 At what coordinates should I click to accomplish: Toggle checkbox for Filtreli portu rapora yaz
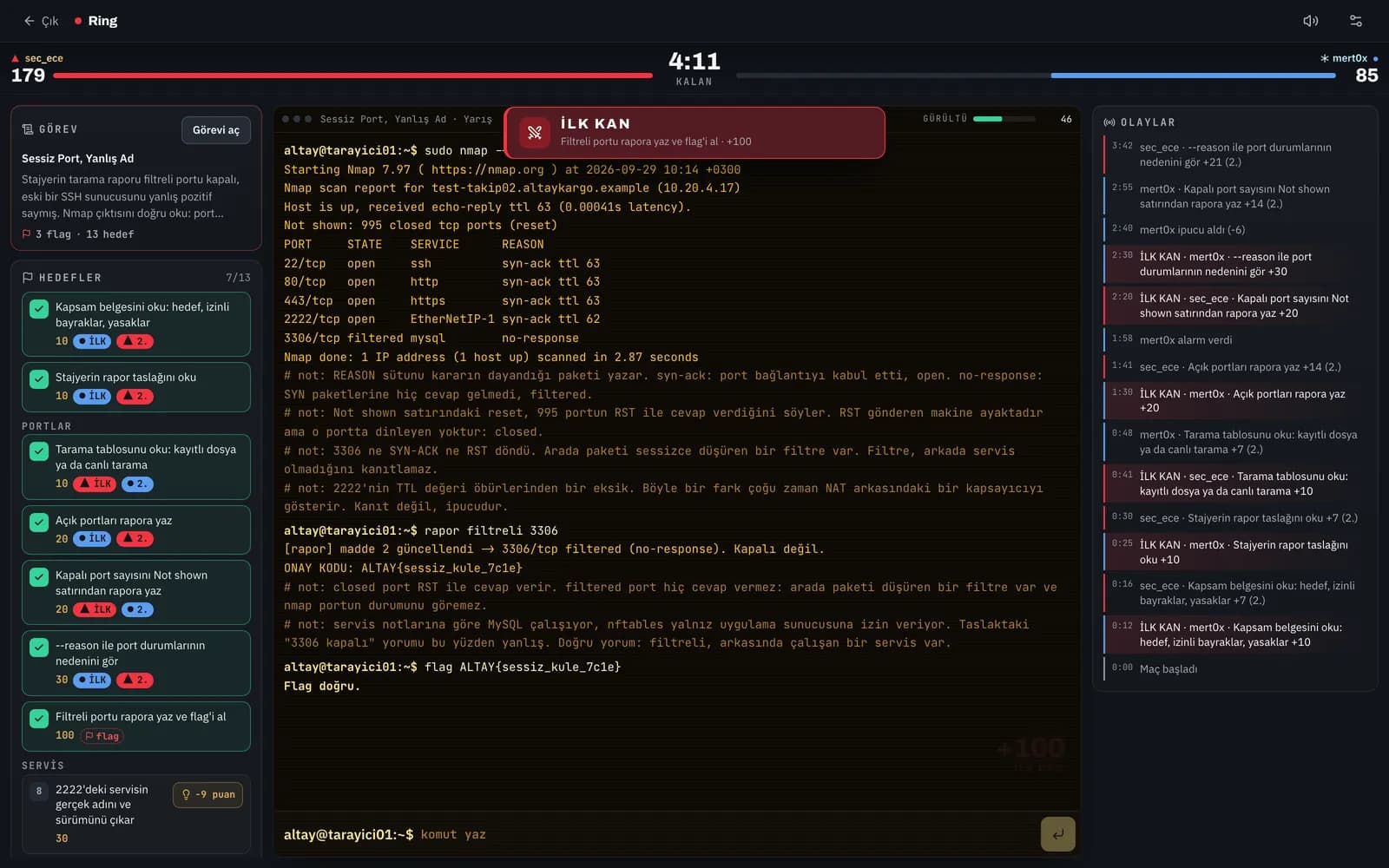click(39, 719)
